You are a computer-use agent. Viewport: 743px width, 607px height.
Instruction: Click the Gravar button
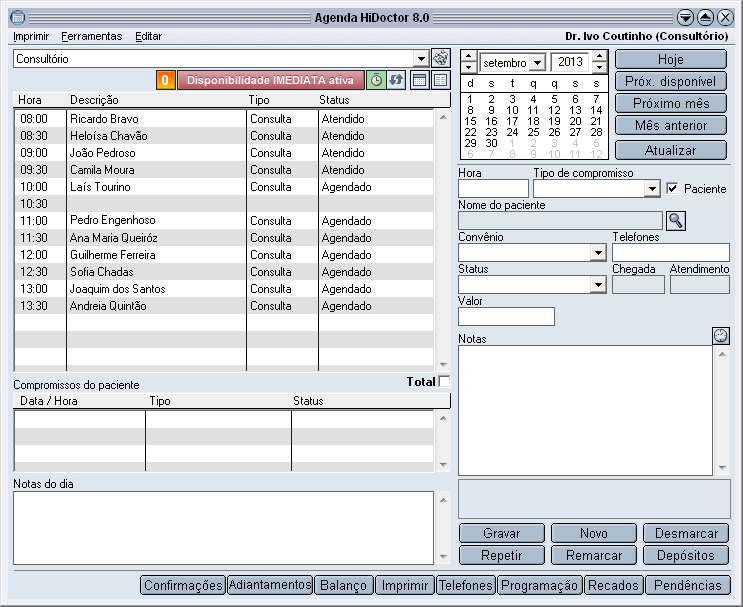(x=502, y=533)
